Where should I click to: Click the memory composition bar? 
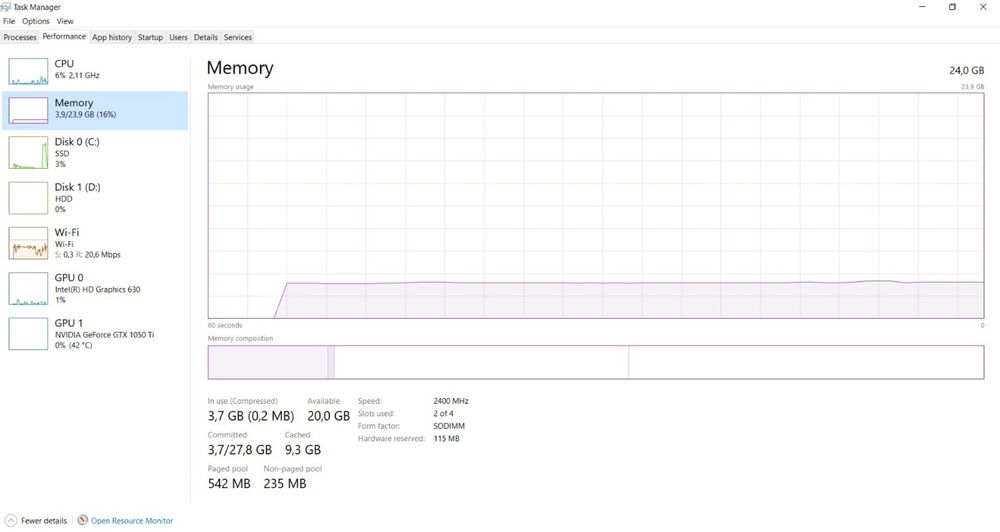[x=596, y=362]
